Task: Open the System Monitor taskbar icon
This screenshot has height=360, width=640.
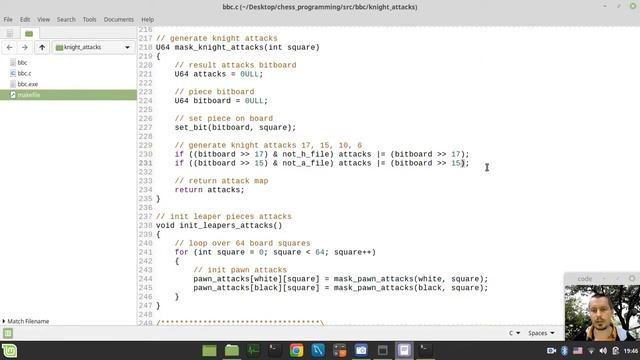Action: (253, 351)
